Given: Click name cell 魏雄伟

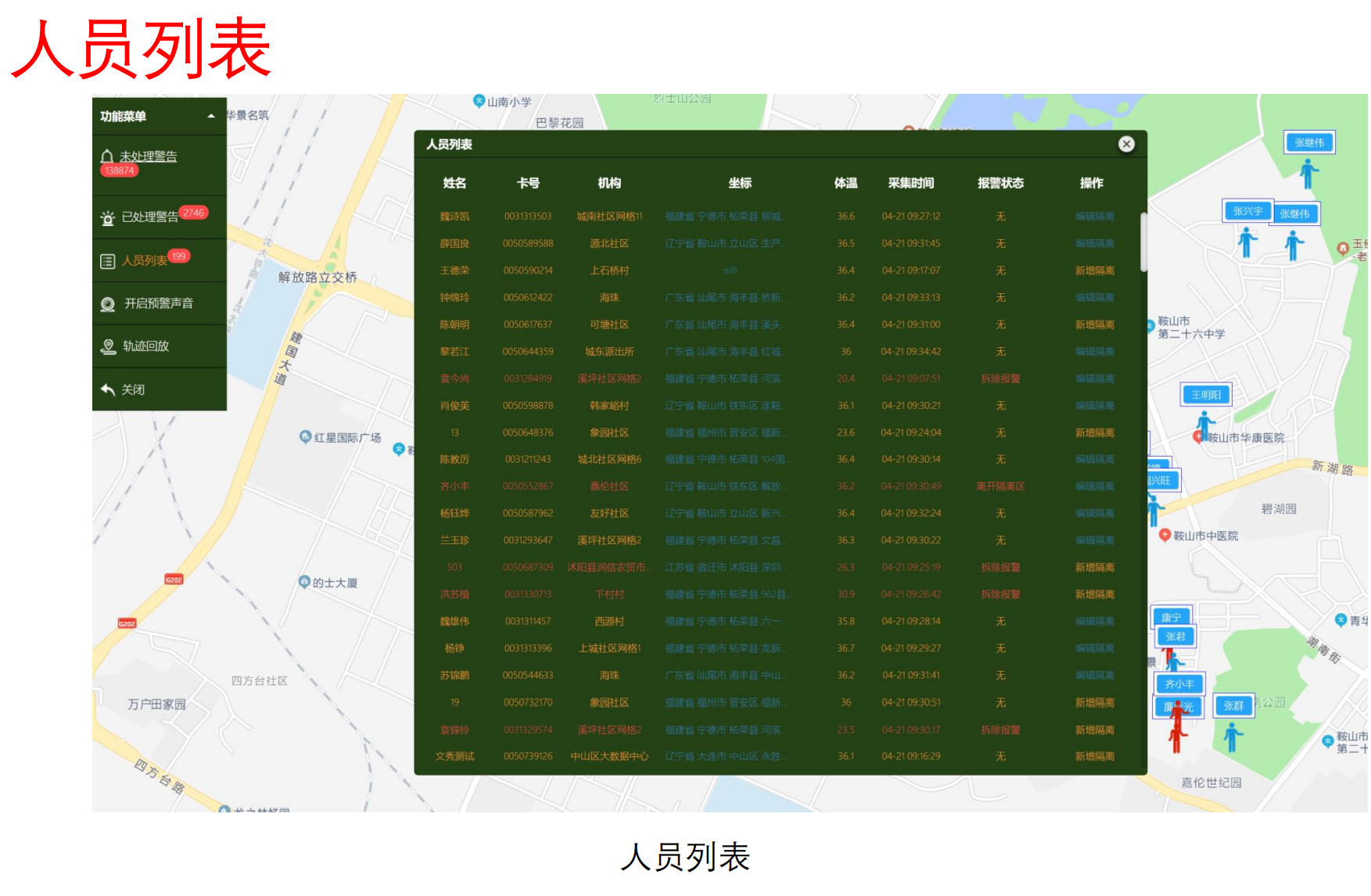Looking at the screenshot, I should [454, 622].
